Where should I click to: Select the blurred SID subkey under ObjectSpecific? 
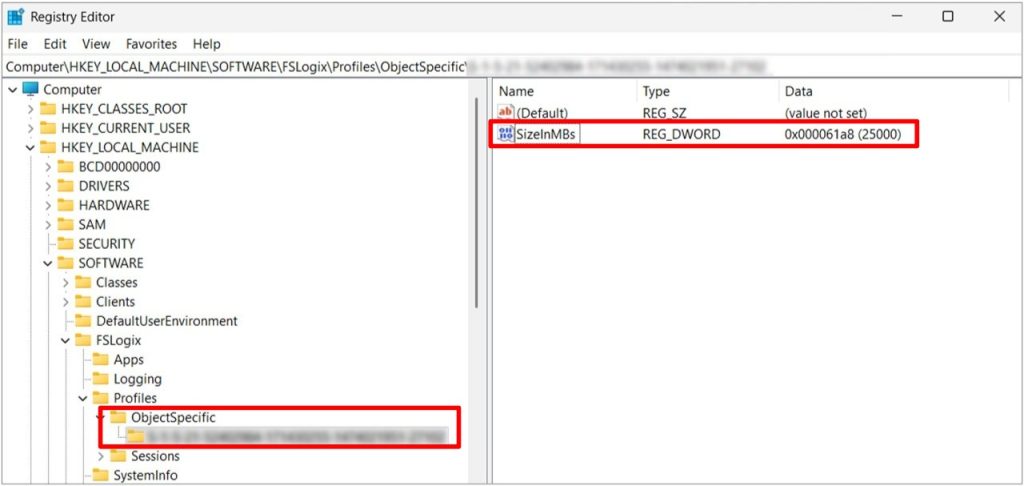point(297,436)
